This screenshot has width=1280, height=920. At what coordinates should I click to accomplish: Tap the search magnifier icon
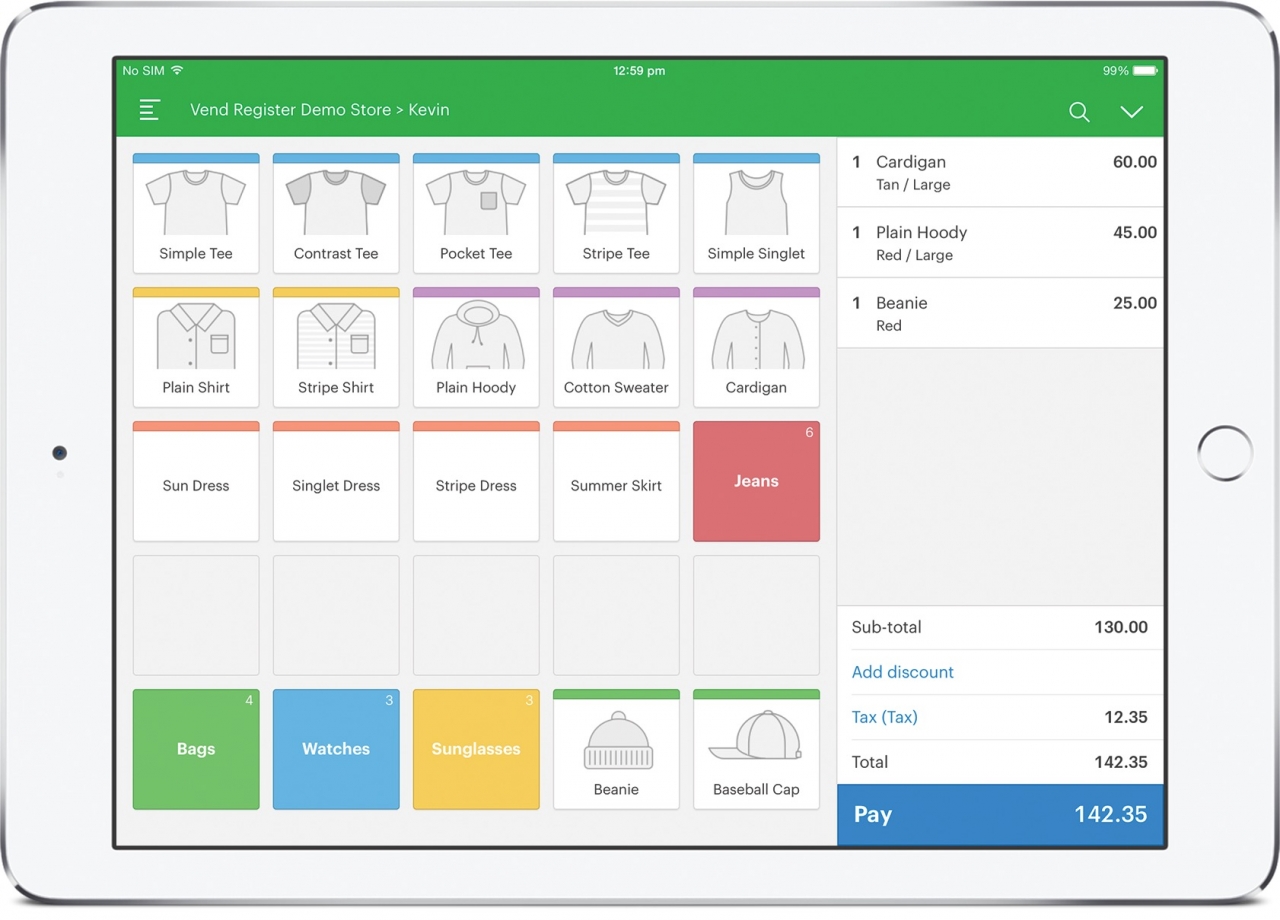point(1079,112)
